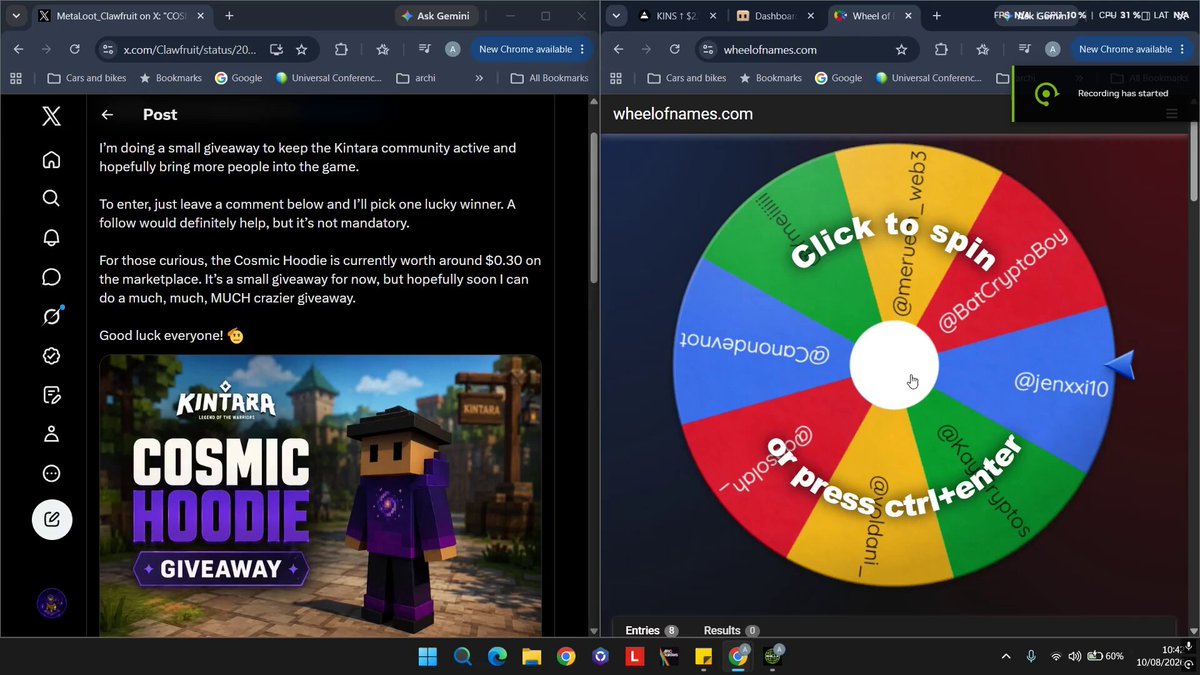Image resolution: width=1200 pixels, height=675 pixels.
Task: Open All Bookmarks folder in X window
Action: [x=549, y=78]
